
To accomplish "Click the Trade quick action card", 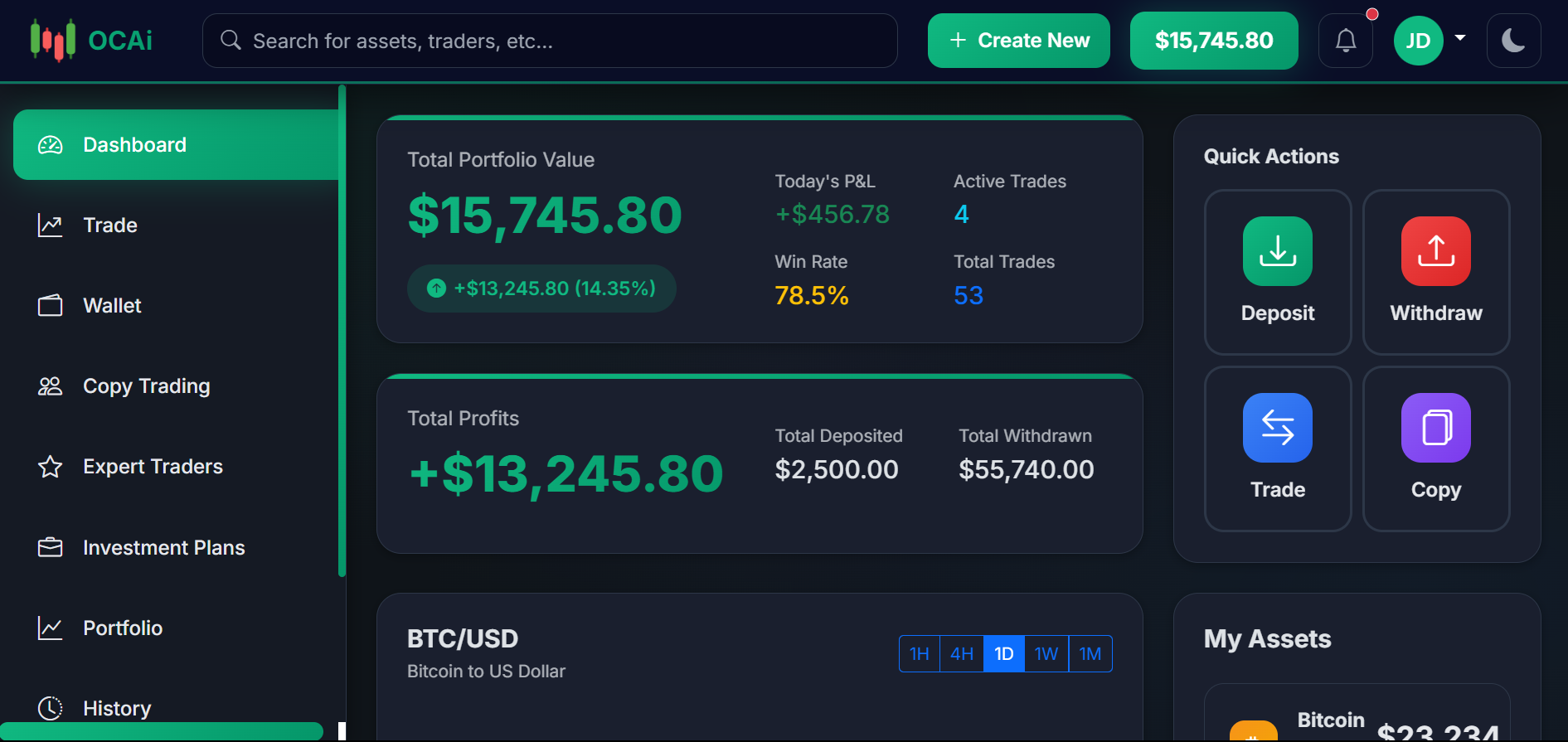I will tap(1277, 449).
